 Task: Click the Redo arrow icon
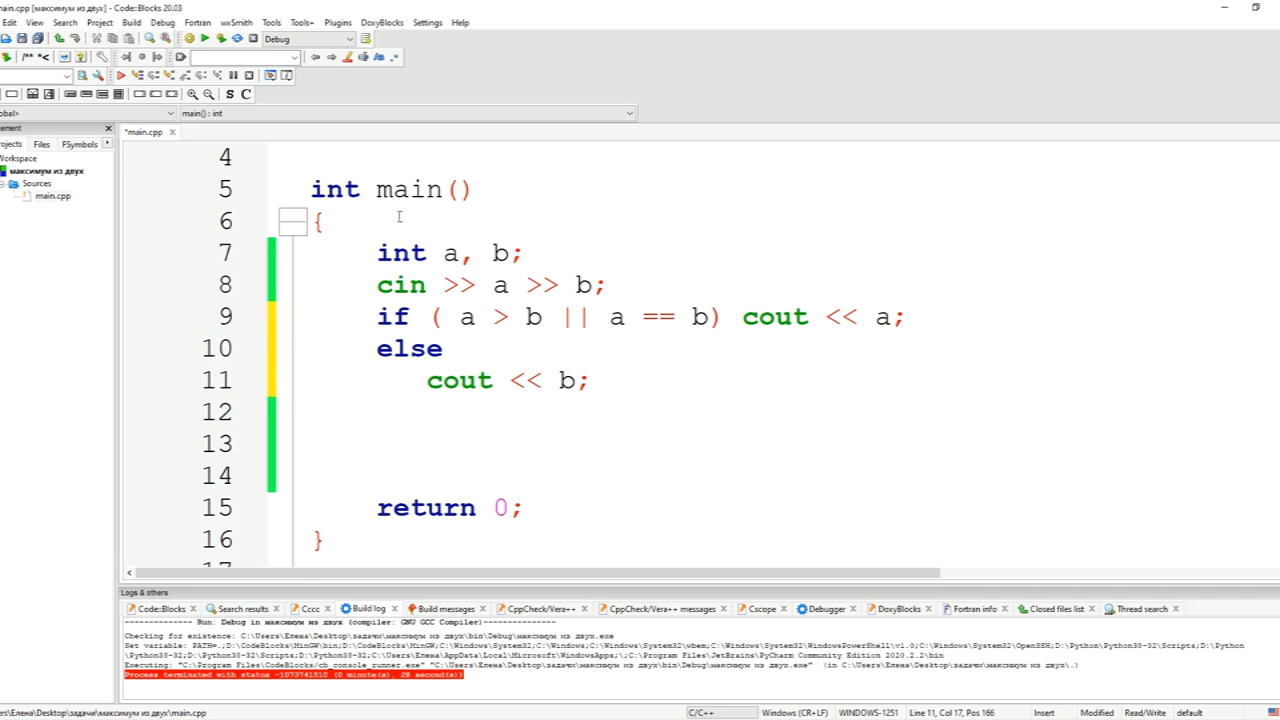click(x=75, y=38)
